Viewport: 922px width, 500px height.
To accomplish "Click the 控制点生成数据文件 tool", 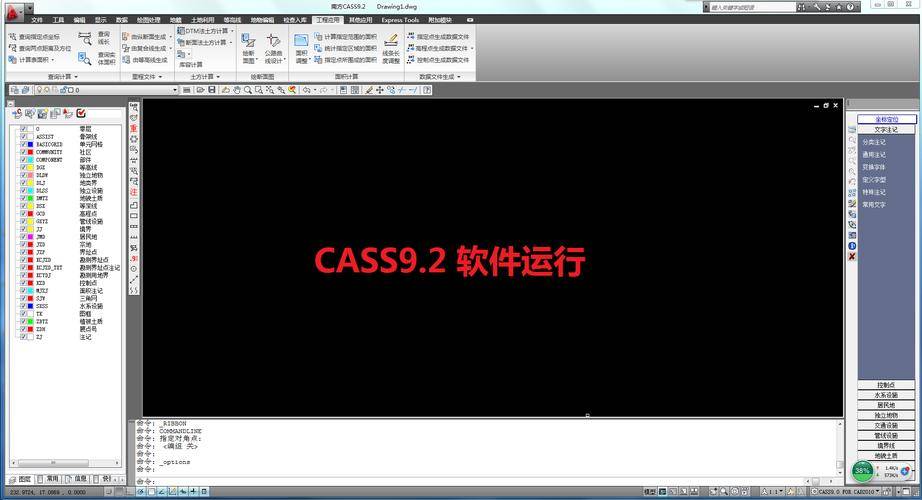I will coord(438,60).
